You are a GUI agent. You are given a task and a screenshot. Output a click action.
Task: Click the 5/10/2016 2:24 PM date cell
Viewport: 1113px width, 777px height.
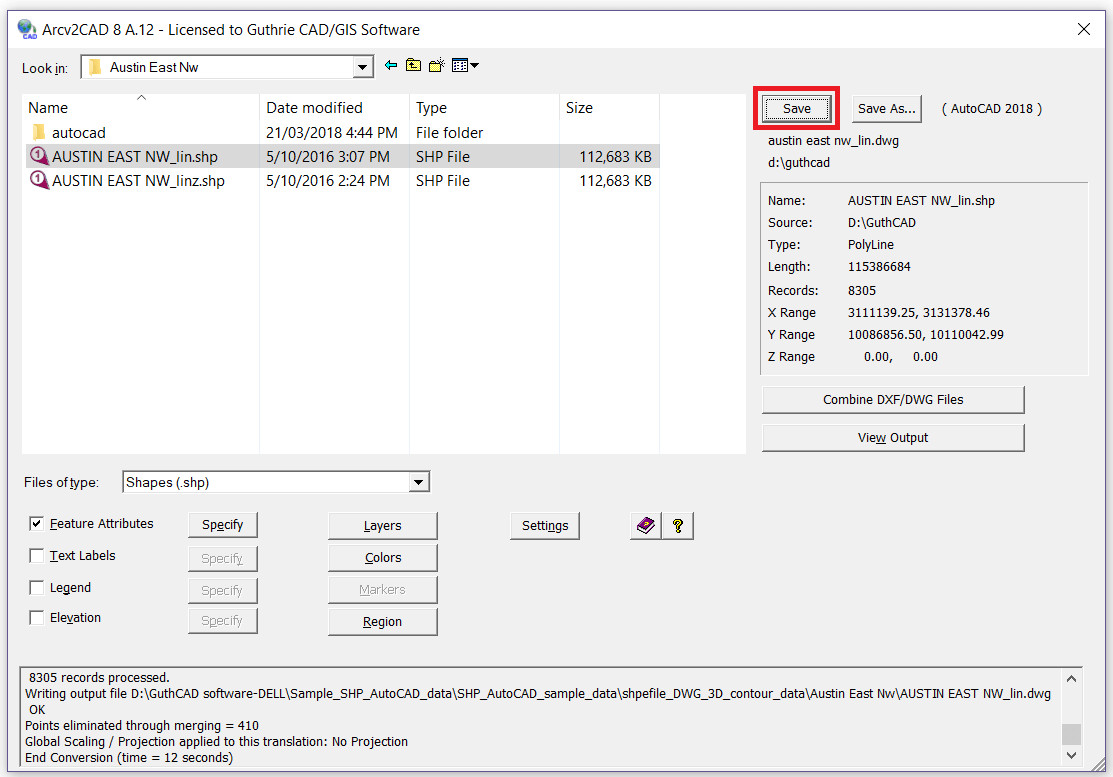(328, 181)
